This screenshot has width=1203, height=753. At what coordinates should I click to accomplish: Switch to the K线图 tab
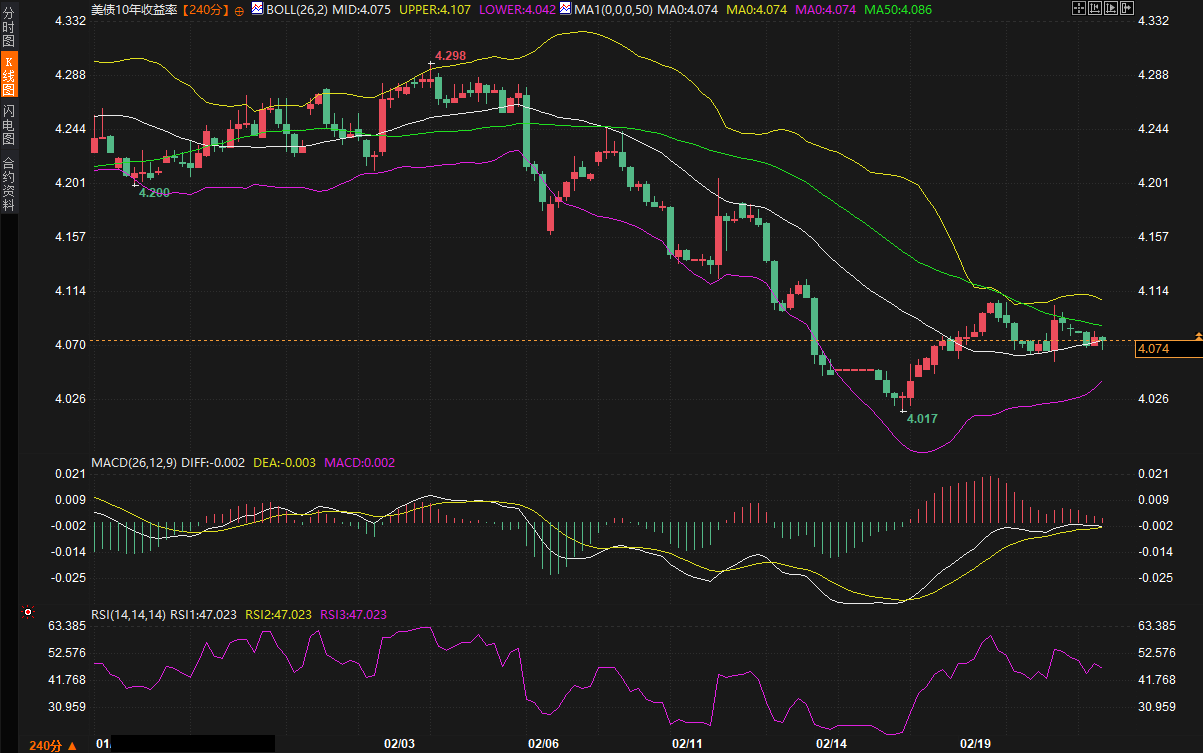click(8, 72)
